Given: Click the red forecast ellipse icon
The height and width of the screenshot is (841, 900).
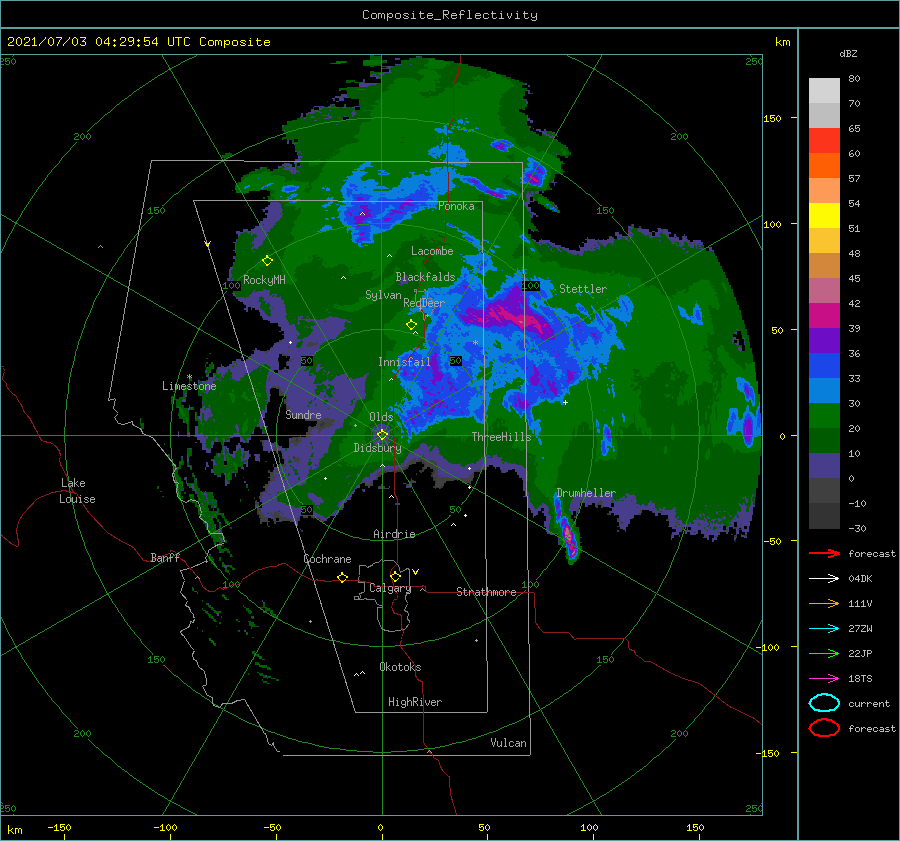Looking at the screenshot, I should [824, 728].
